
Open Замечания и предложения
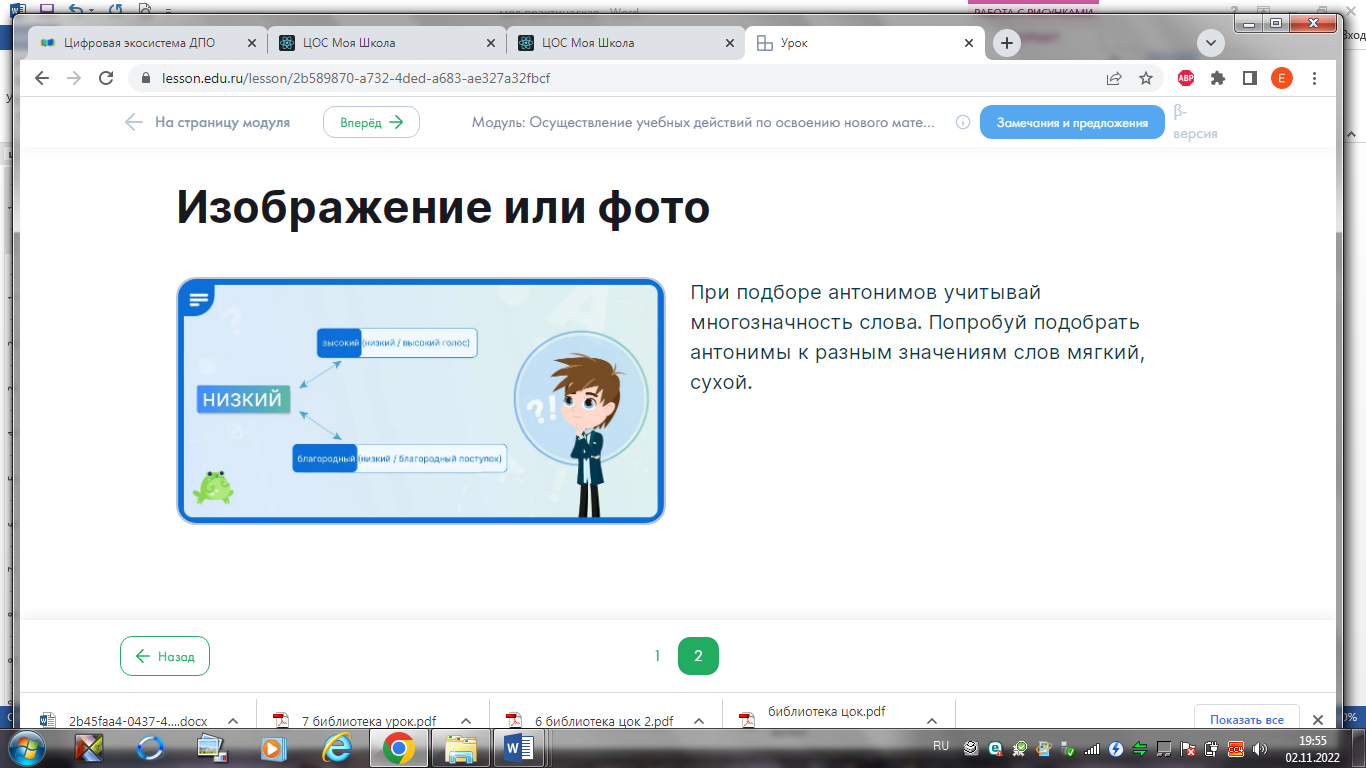point(1072,122)
